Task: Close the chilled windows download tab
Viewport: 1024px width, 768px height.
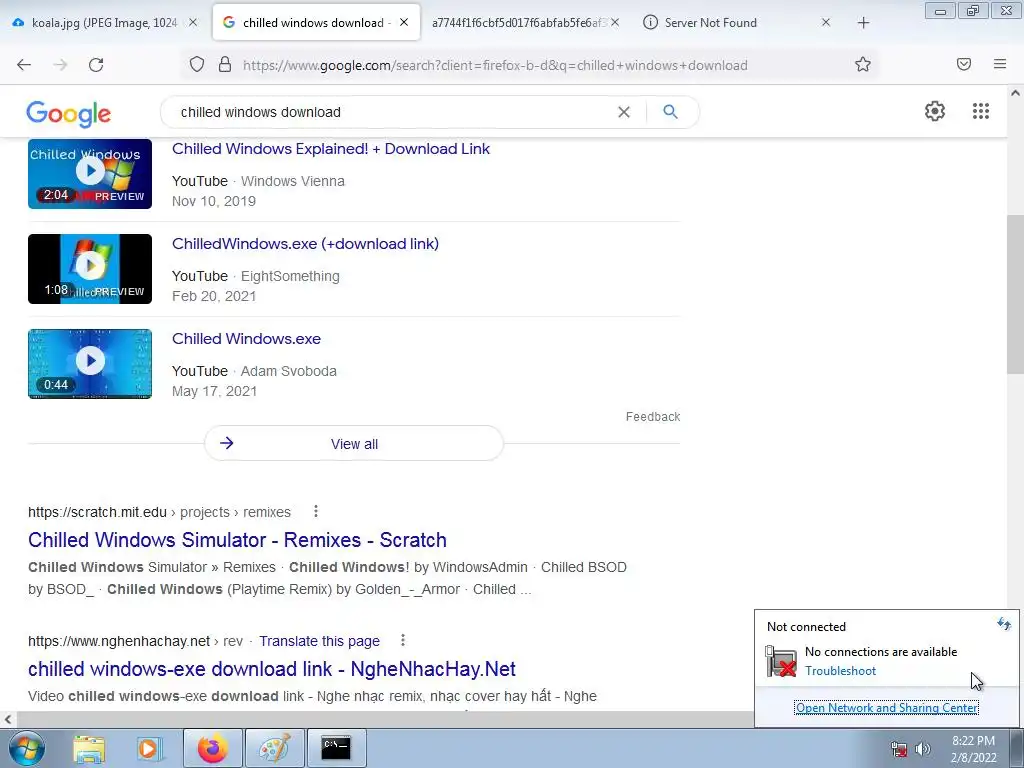Action: coord(404,23)
